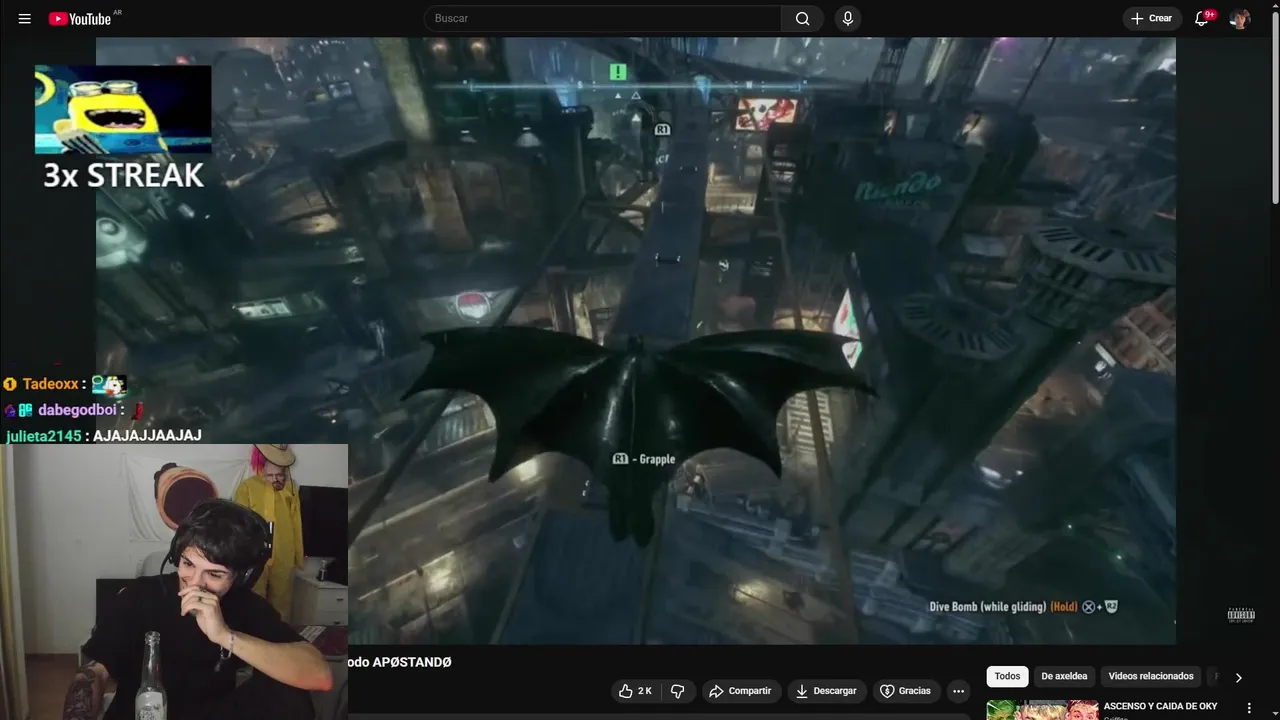The height and width of the screenshot is (720, 1280).
Task: Click the magnifier search button
Action: [x=802, y=18]
